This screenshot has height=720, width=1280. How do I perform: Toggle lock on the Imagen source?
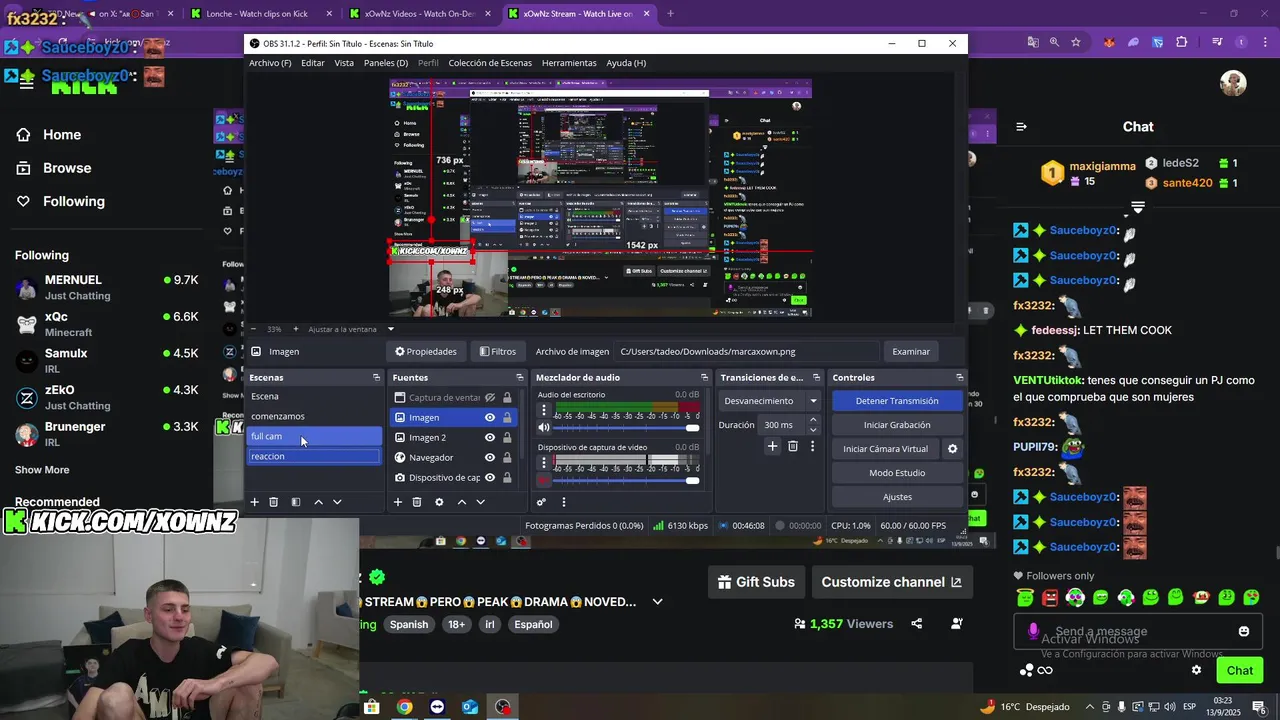tap(507, 417)
